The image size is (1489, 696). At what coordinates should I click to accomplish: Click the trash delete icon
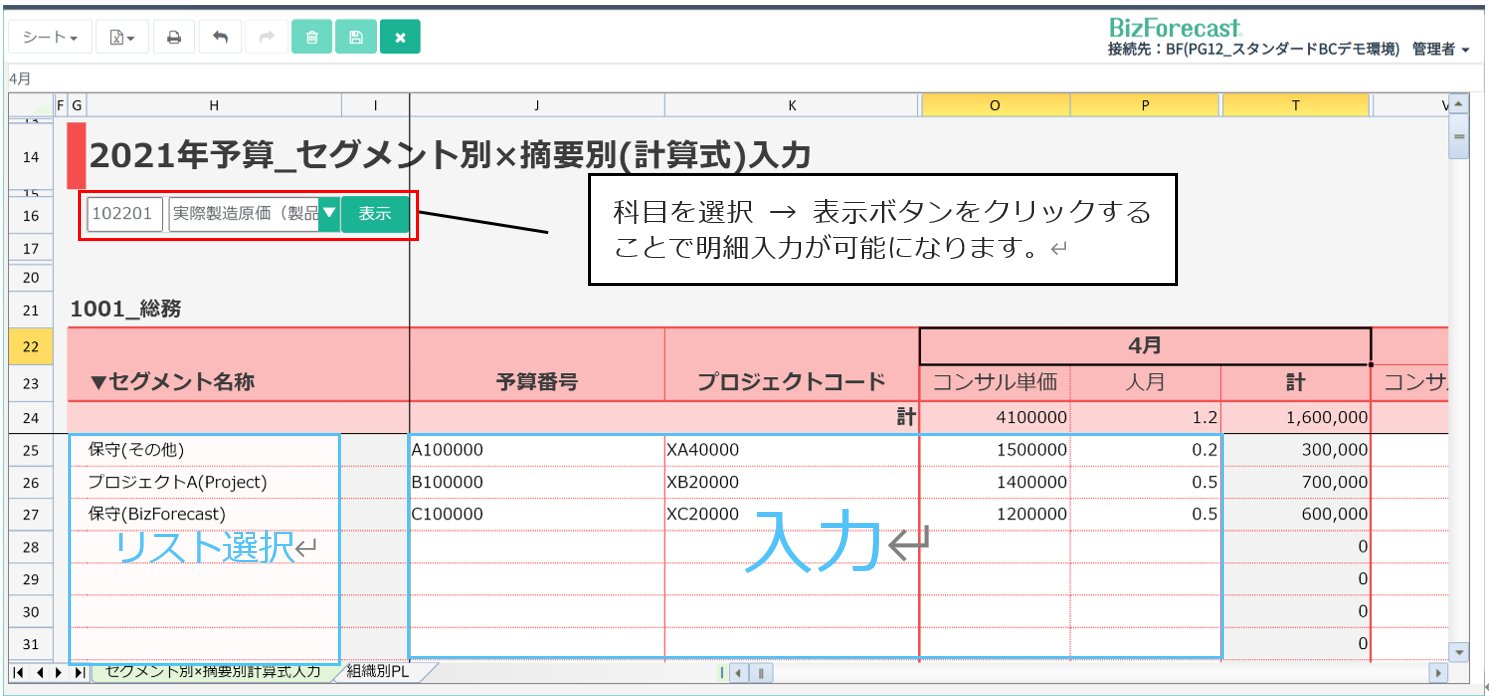pos(311,38)
